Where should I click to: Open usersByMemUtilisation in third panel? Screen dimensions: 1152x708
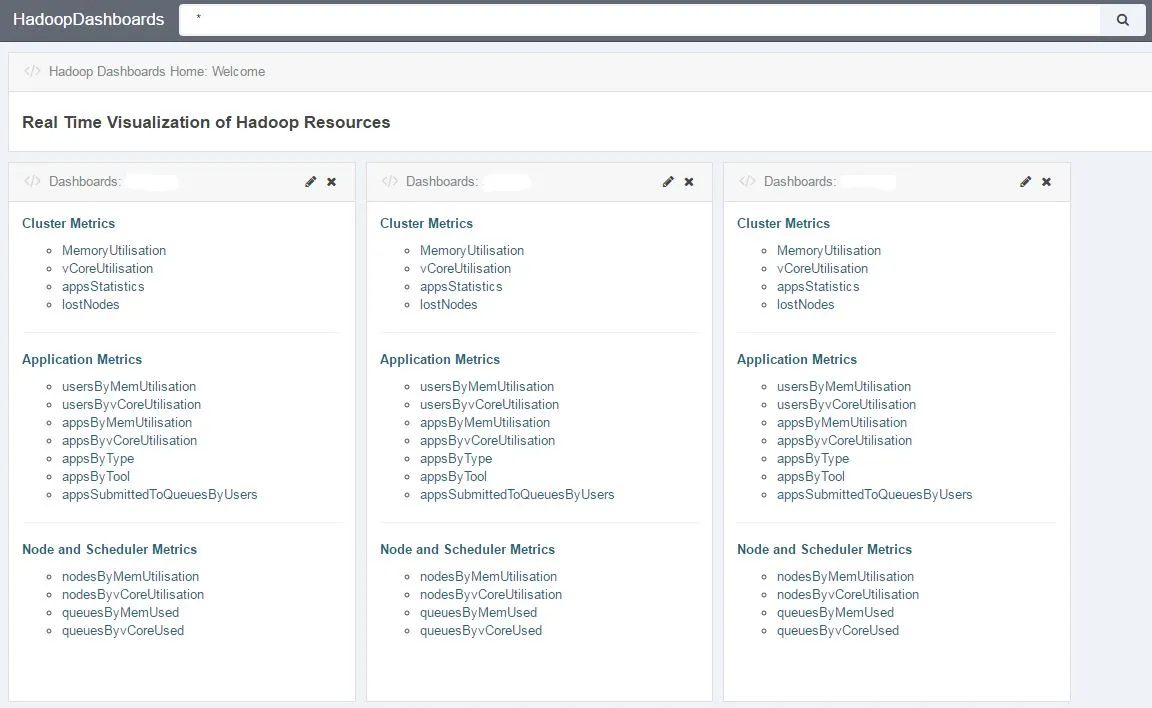(843, 386)
